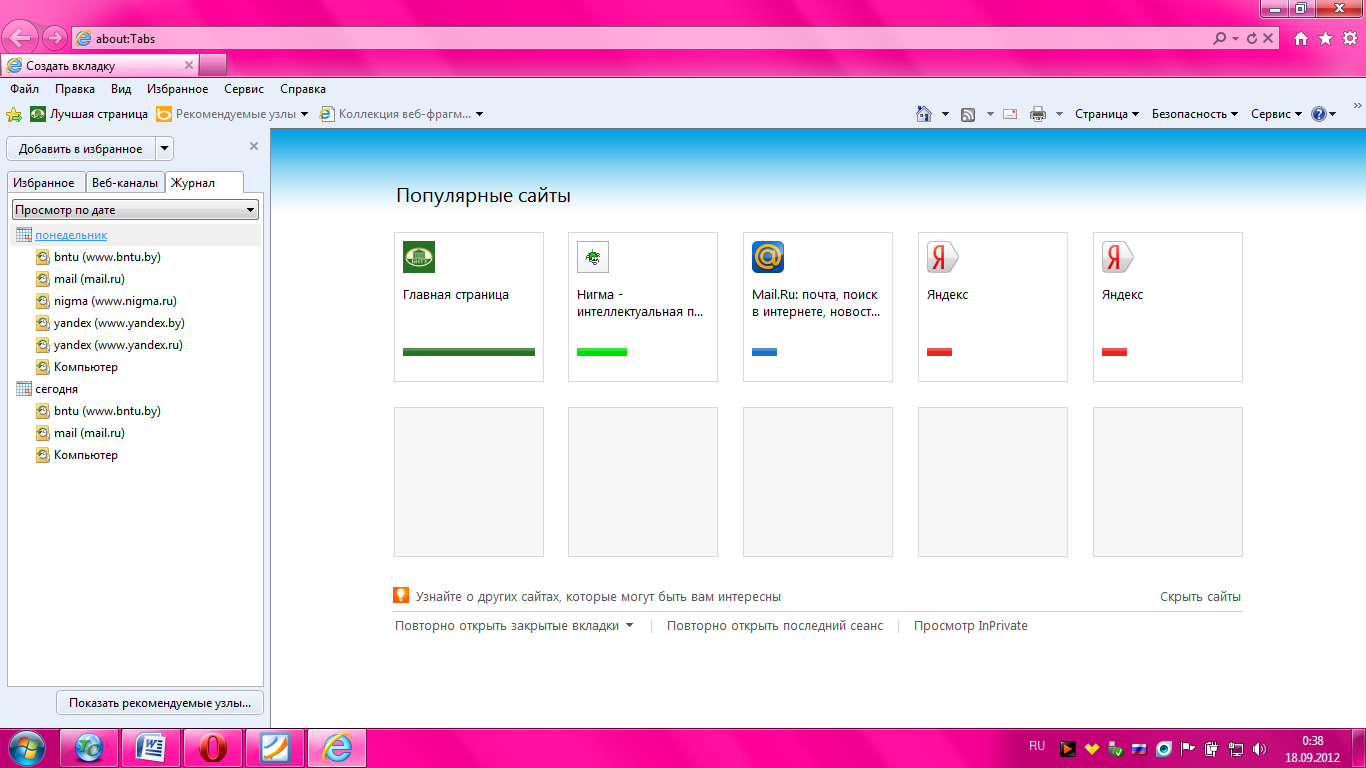Open the Сервис command bar dropdown
The height and width of the screenshot is (768, 1366).
1276,114
